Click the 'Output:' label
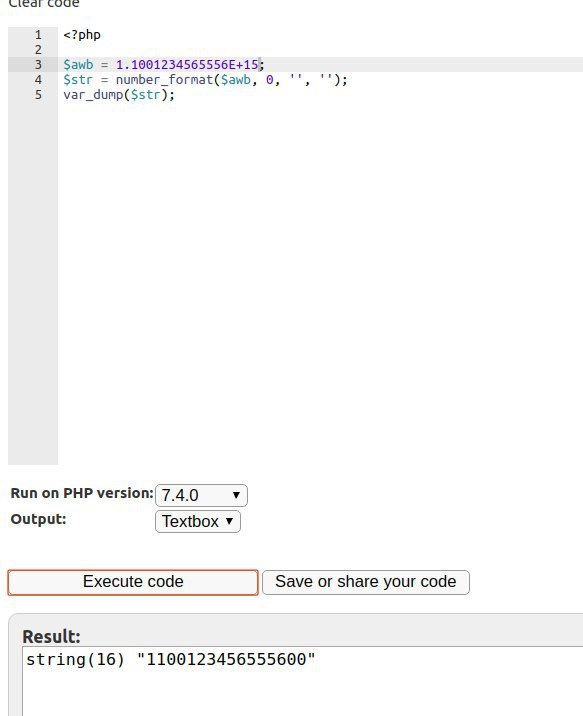 (x=38, y=519)
